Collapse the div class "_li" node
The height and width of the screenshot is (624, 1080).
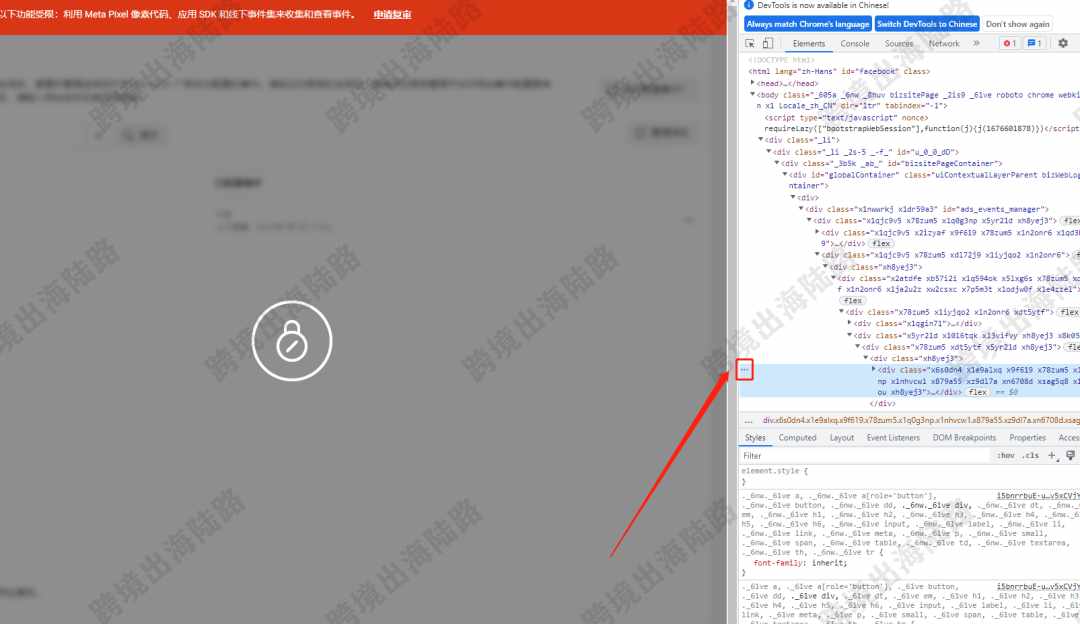pos(761,140)
